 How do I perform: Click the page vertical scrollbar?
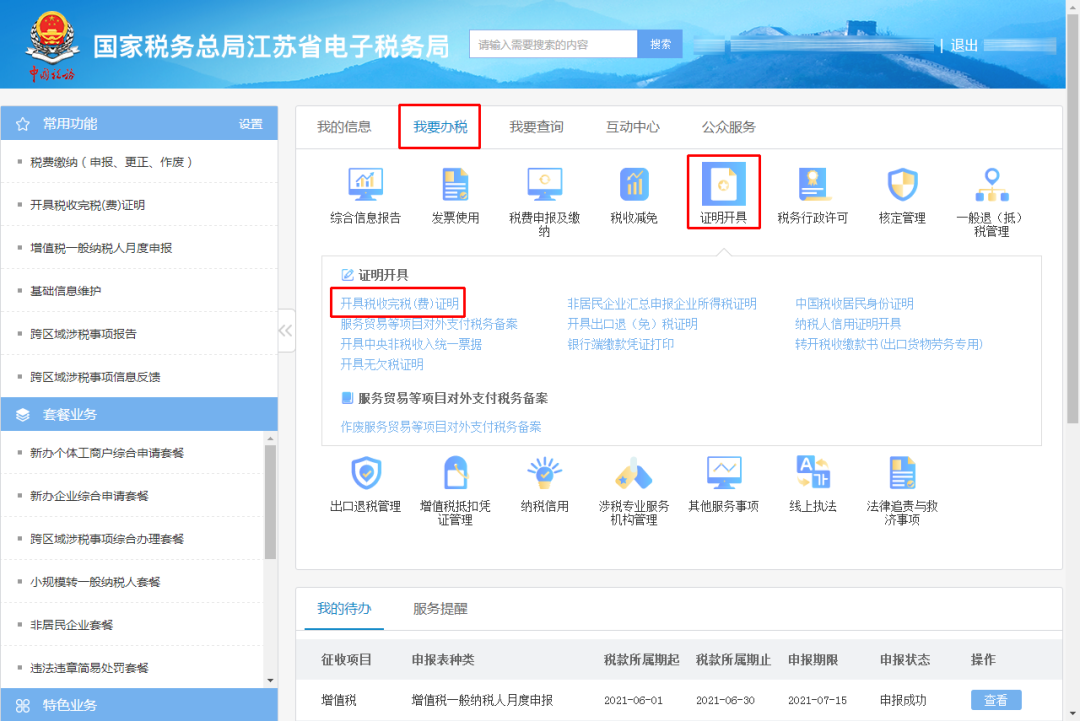point(1072,218)
